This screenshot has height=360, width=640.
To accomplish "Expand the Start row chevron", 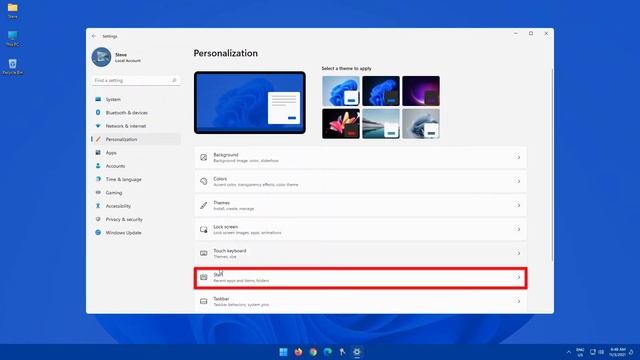I will (519, 278).
